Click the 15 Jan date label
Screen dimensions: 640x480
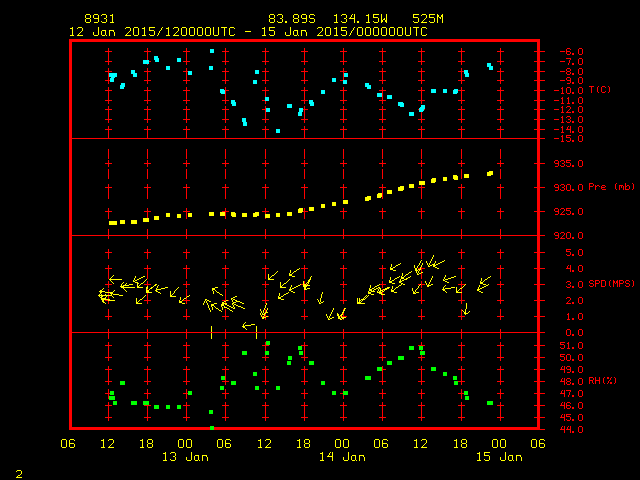tap(499, 457)
